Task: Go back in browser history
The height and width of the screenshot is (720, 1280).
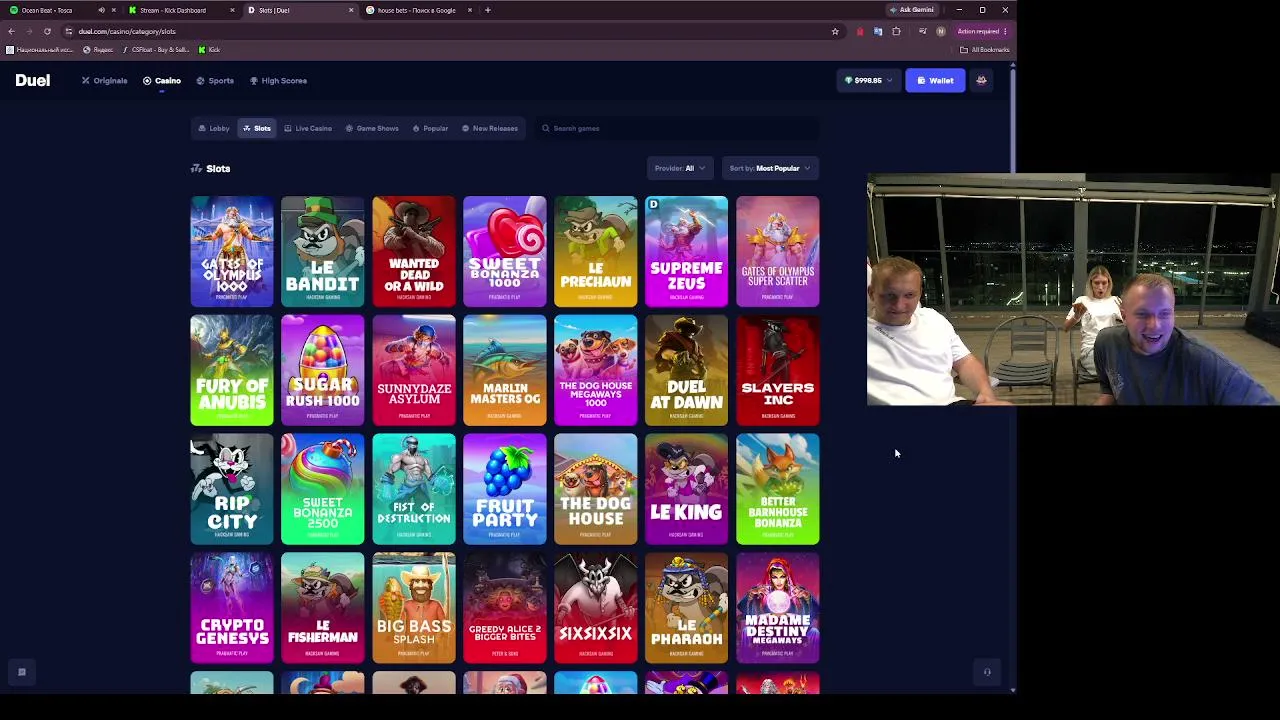Action: (11, 31)
